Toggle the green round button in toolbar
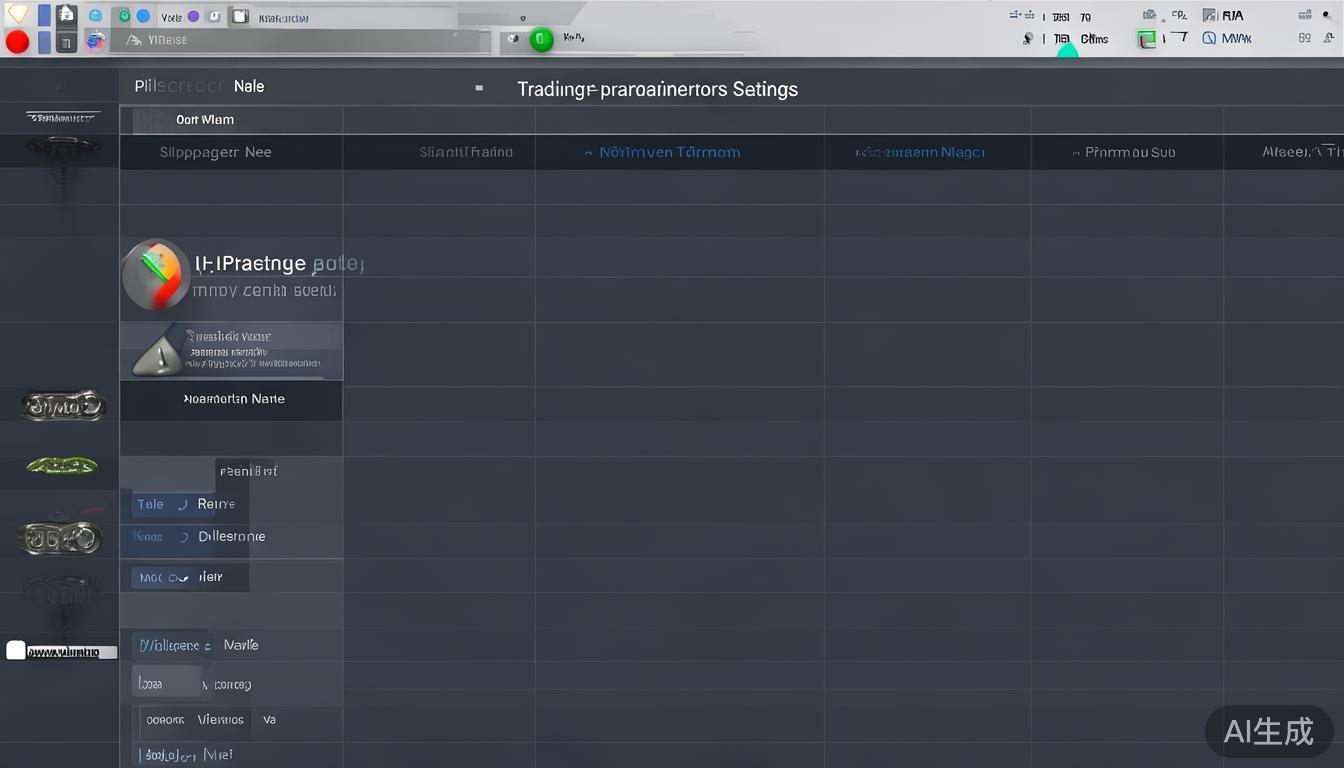This screenshot has width=1344, height=768. tap(541, 40)
